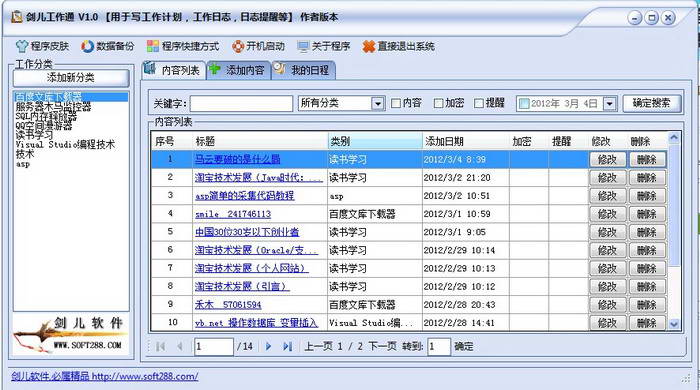
Task: Click 修改 button in row 1
Action: tap(607, 159)
